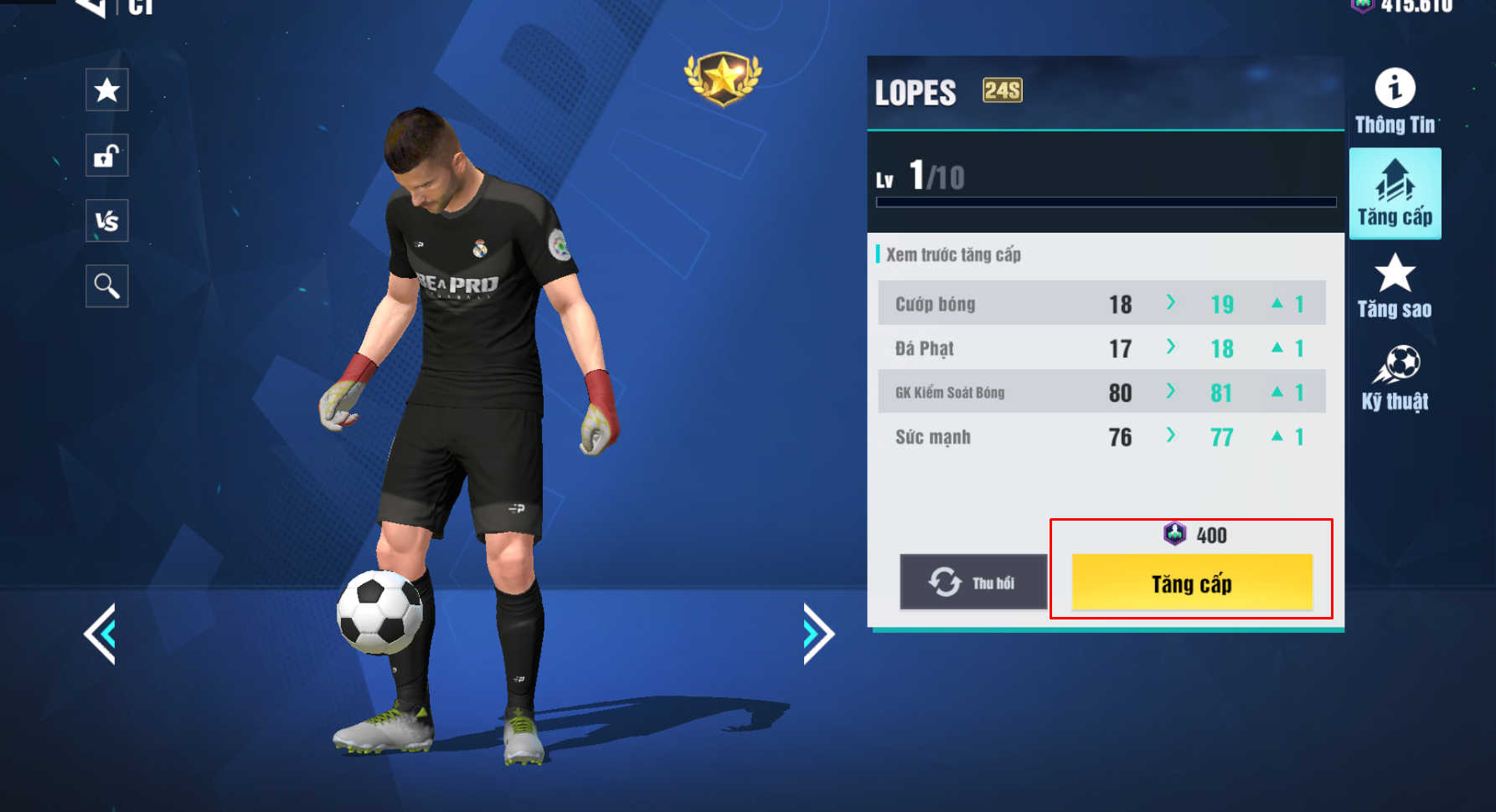Click the gold star rank badge
The height and width of the screenshot is (812, 1496).
pyautogui.click(x=723, y=79)
